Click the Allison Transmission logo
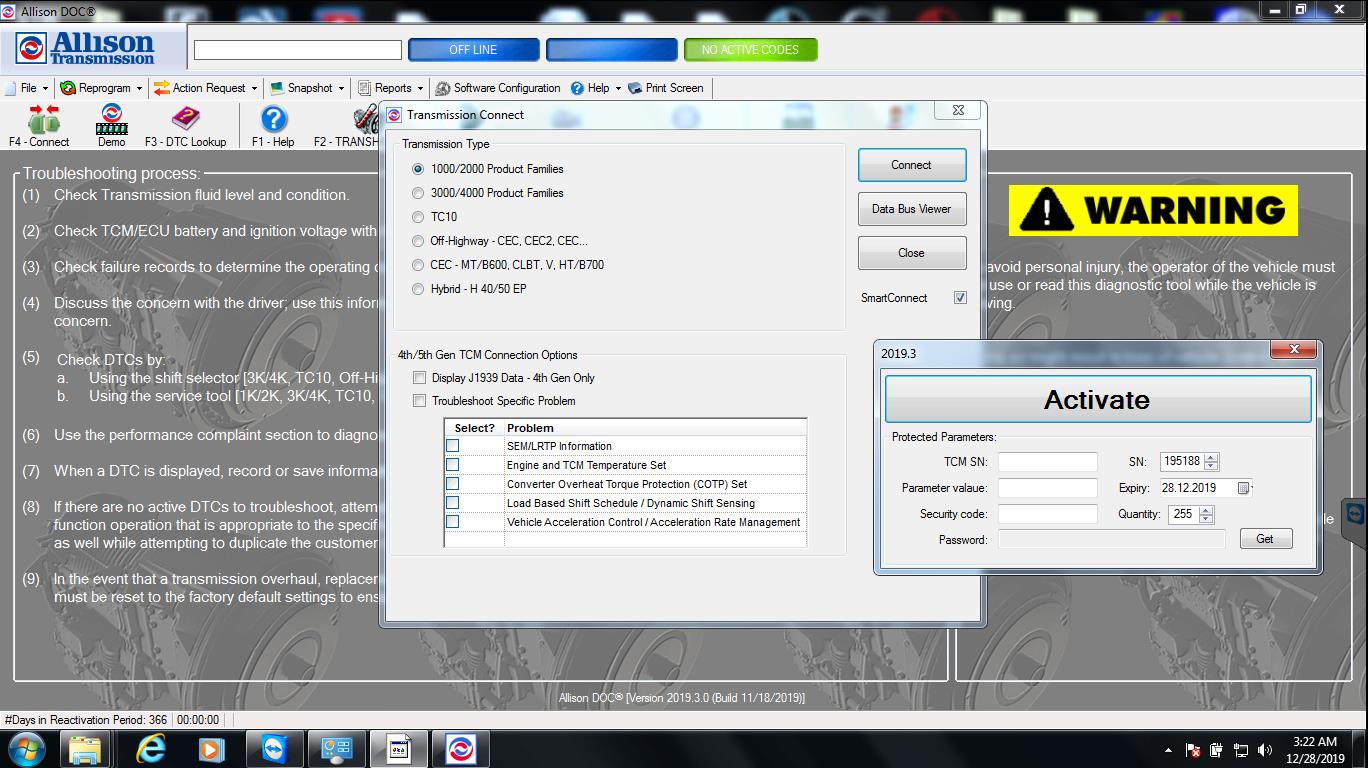This screenshot has height=768, width=1368. click(86, 48)
